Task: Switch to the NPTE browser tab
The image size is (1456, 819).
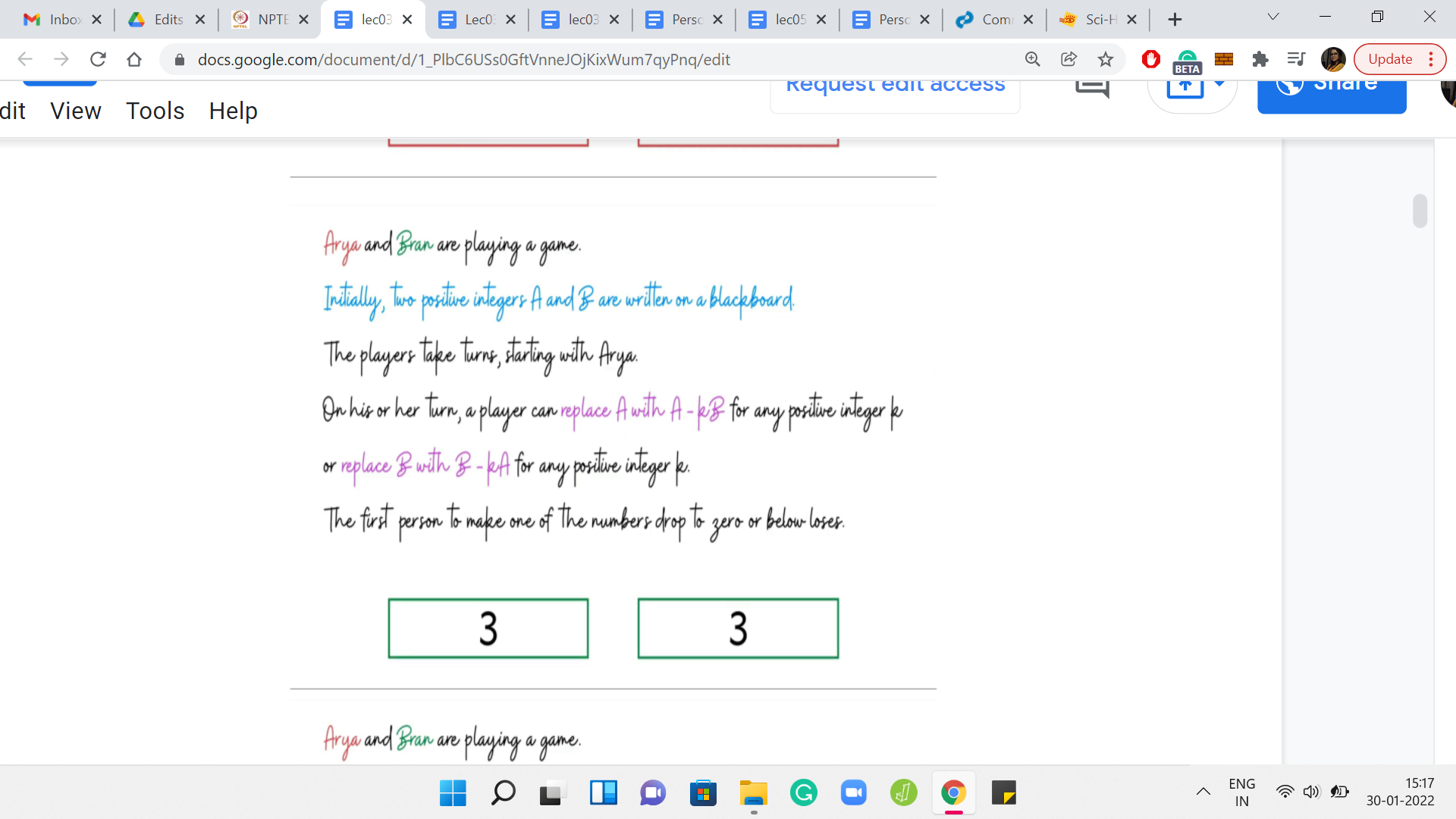Action: pyautogui.click(x=271, y=20)
